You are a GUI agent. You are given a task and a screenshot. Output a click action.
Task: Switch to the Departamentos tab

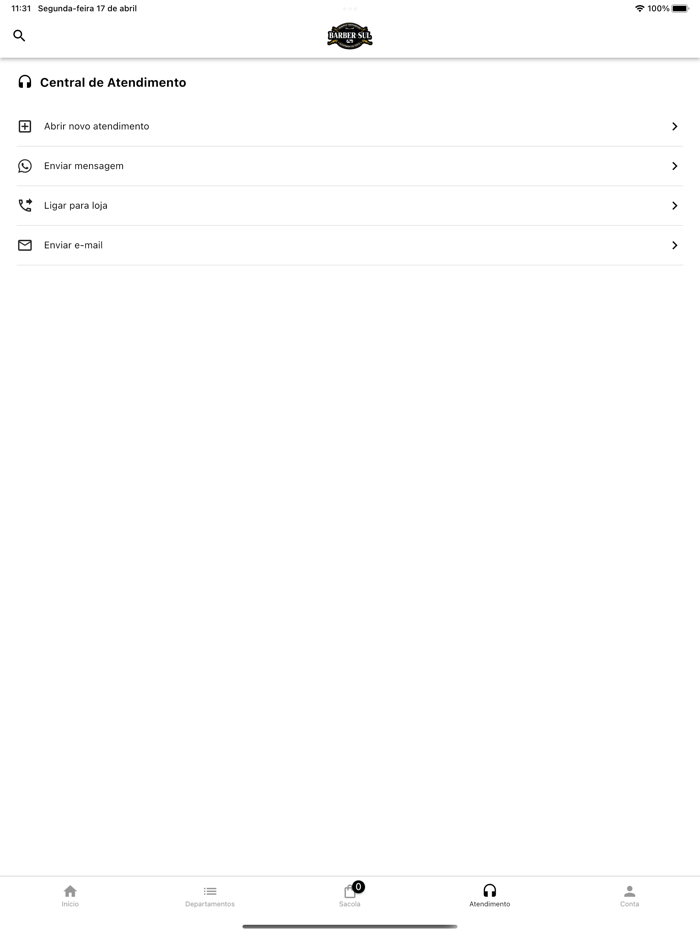click(210, 895)
